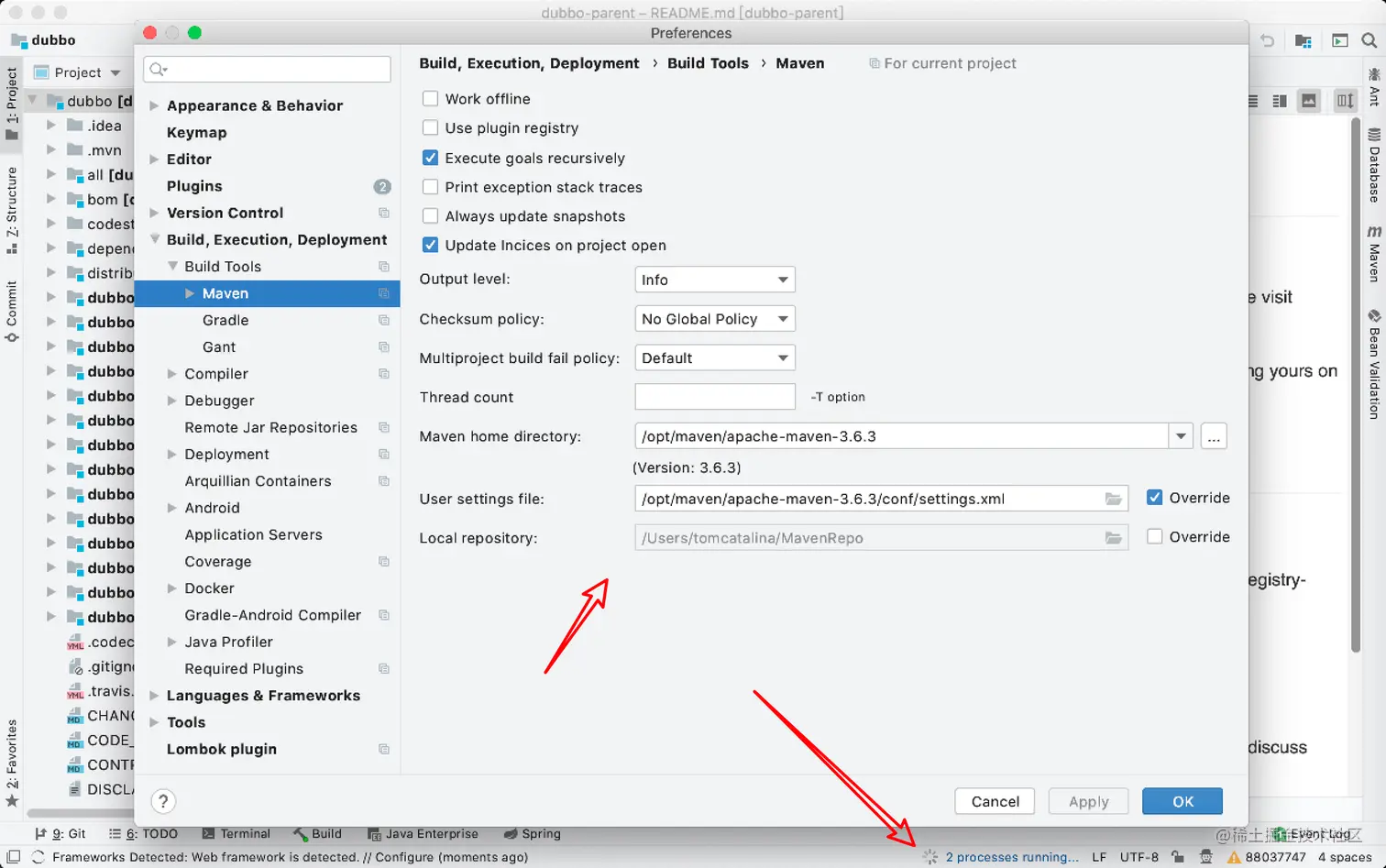The width and height of the screenshot is (1386, 868).
Task: Select Gradle under Build Tools
Action: 225,320
